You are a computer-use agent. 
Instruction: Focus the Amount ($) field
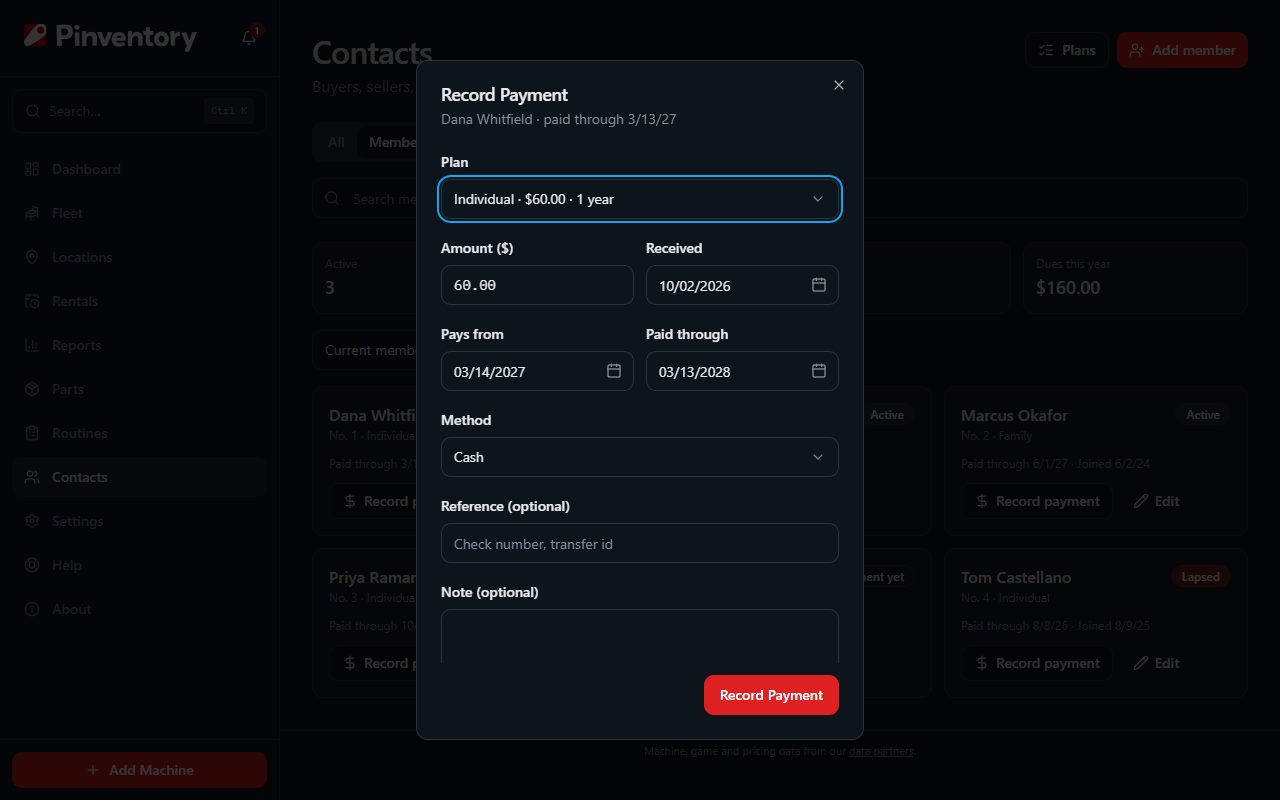tap(537, 285)
